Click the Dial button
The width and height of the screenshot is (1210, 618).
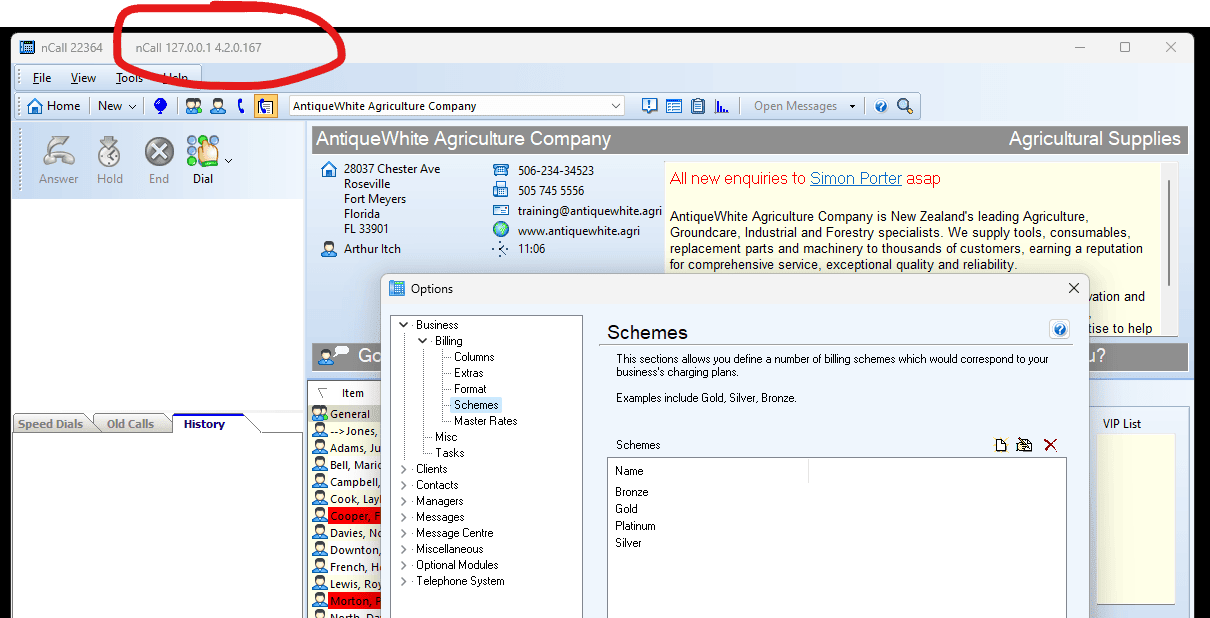(x=203, y=160)
